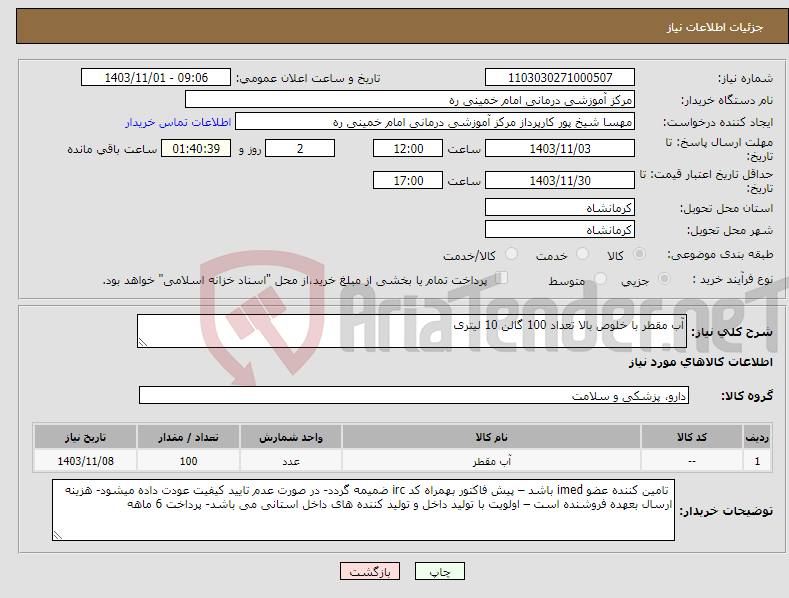The image size is (789, 598).
Task: Click the کد کالا column header
Action: pos(692,437)
